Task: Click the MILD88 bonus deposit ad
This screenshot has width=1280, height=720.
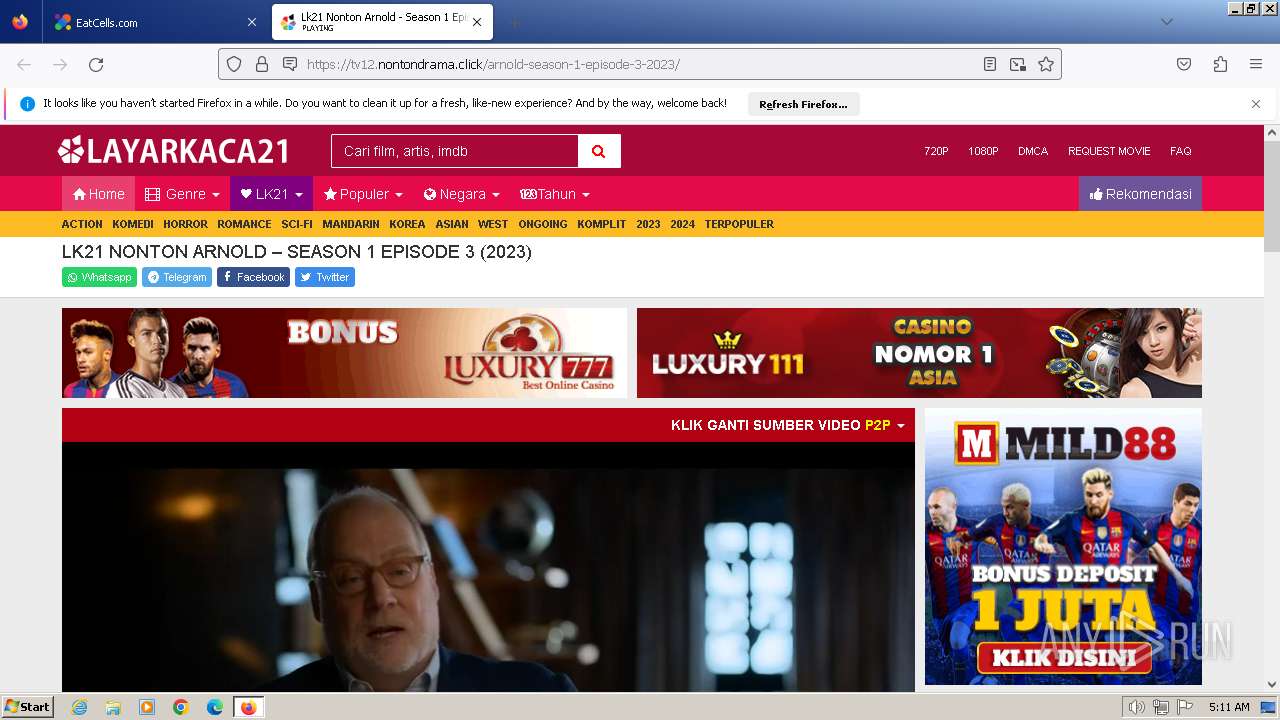Action: pyautogui.click(x=1063, y=546)
